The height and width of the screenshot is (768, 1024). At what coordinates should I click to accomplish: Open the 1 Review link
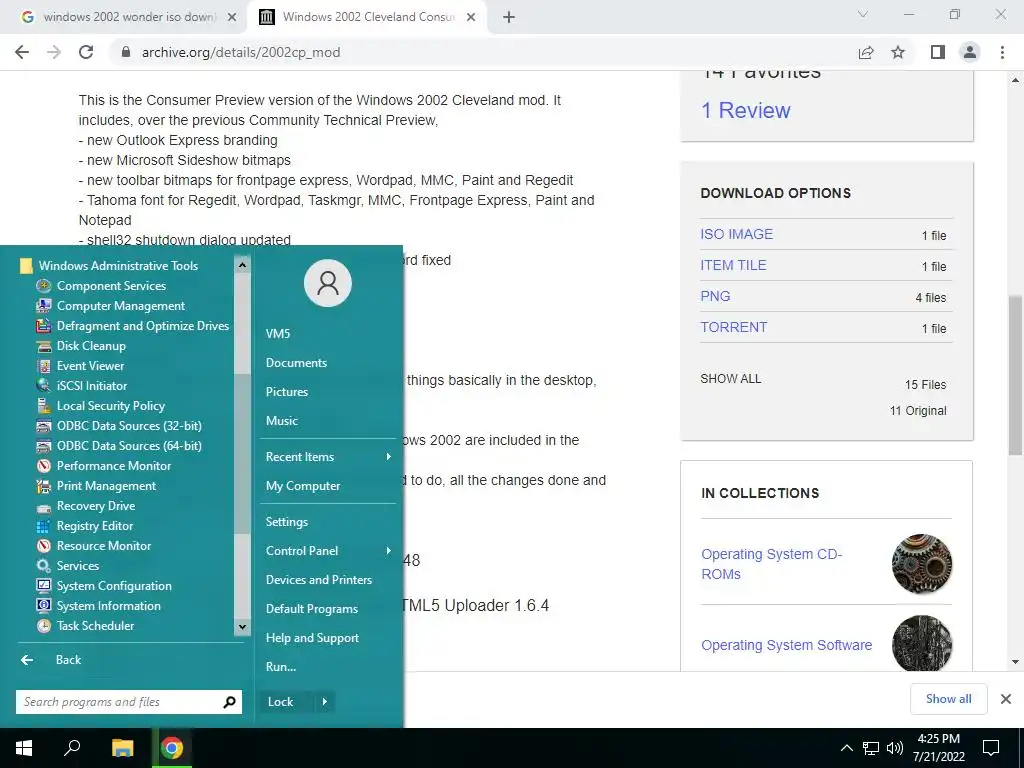[x=746, y=110]
